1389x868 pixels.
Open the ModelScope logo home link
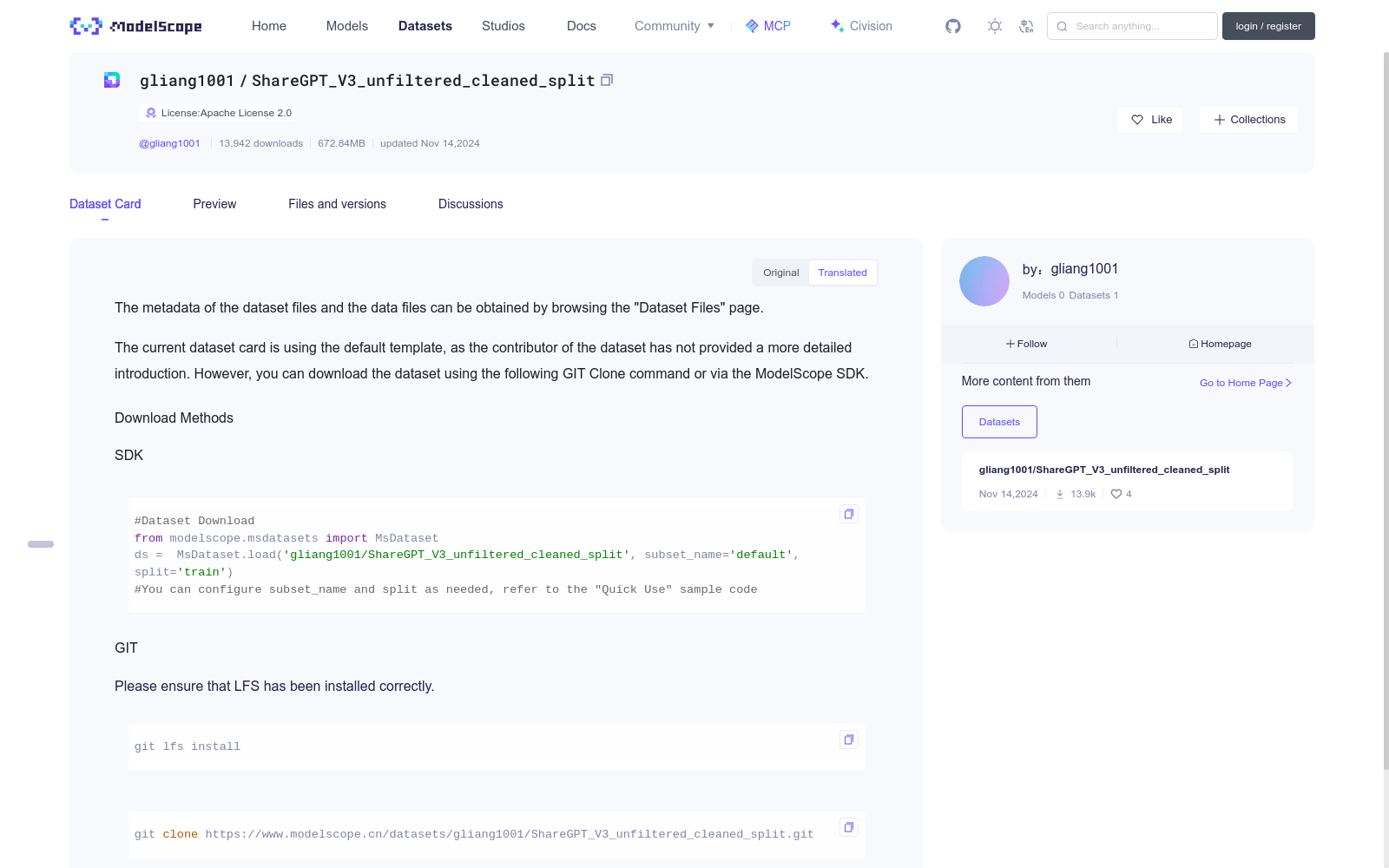click(136, 26)
